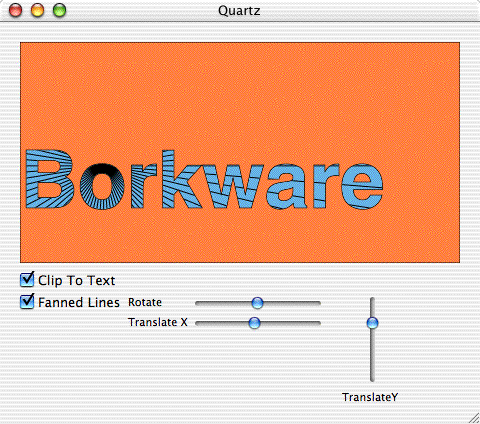Click left end of Translate X track
480x424 pixels.
pyautogui.click(x=198, y=323)
